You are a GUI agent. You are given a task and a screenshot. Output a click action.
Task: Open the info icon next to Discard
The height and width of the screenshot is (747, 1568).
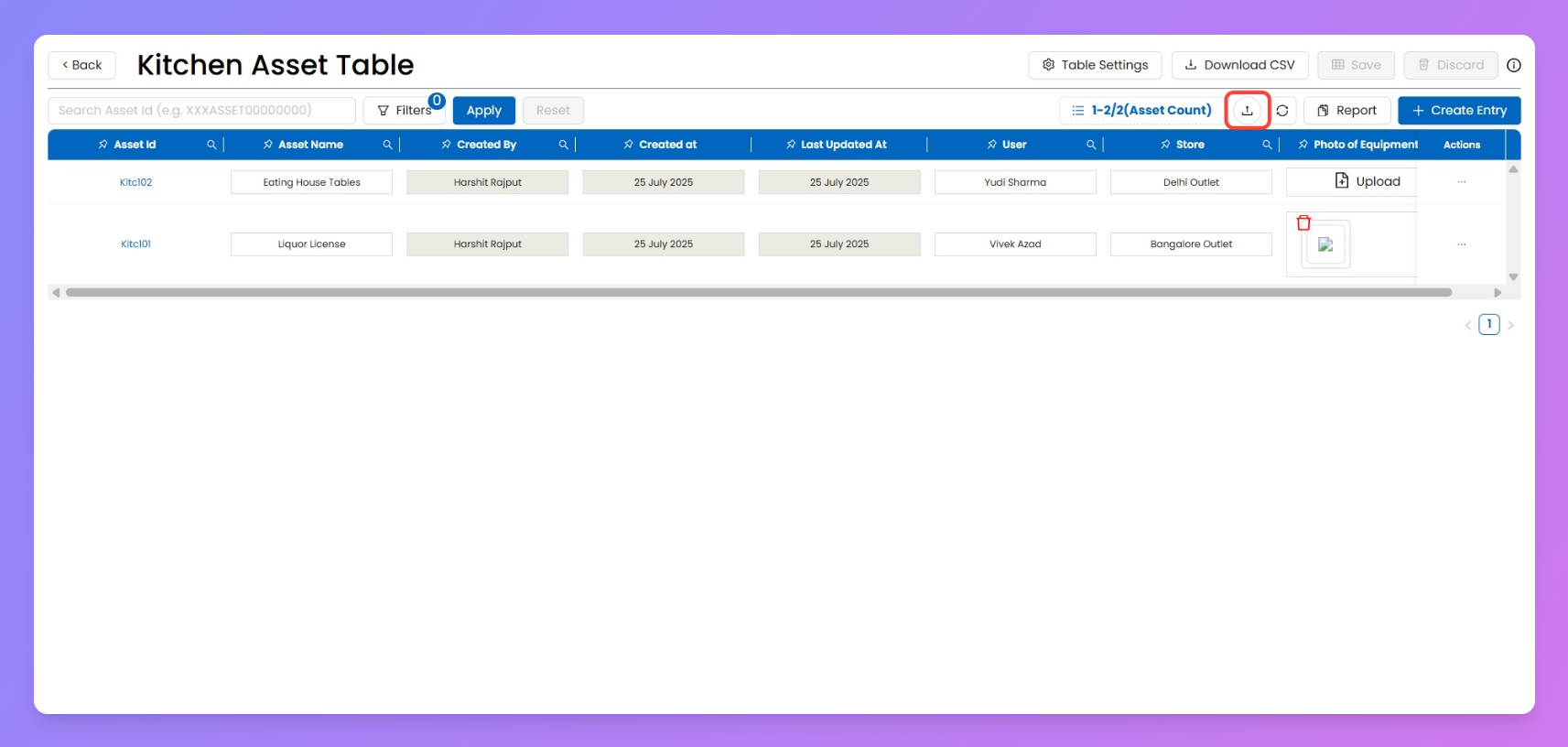(1514, 65)
